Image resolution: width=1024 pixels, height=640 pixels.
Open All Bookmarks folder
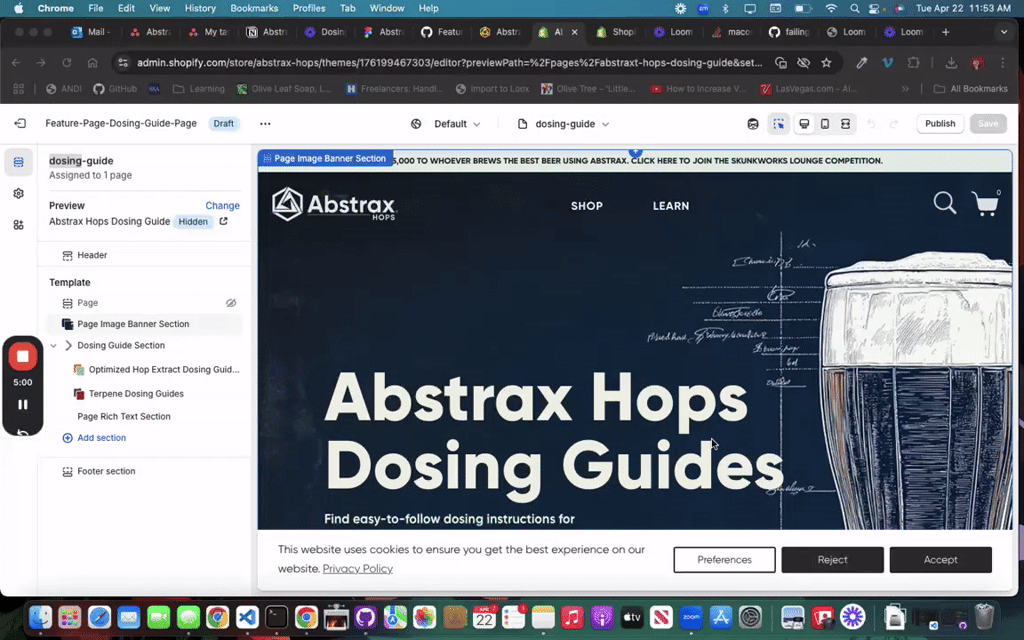point(970,89)
